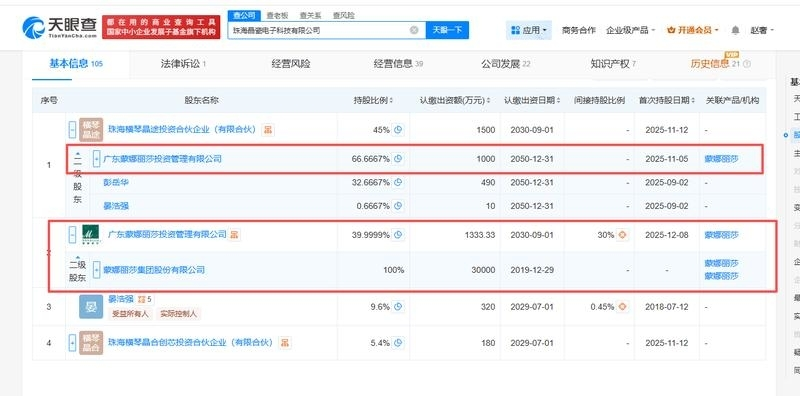View indirect holding path icon next to 0.45%
Viewport: 800px width, 396px height.
coord(622,307)
